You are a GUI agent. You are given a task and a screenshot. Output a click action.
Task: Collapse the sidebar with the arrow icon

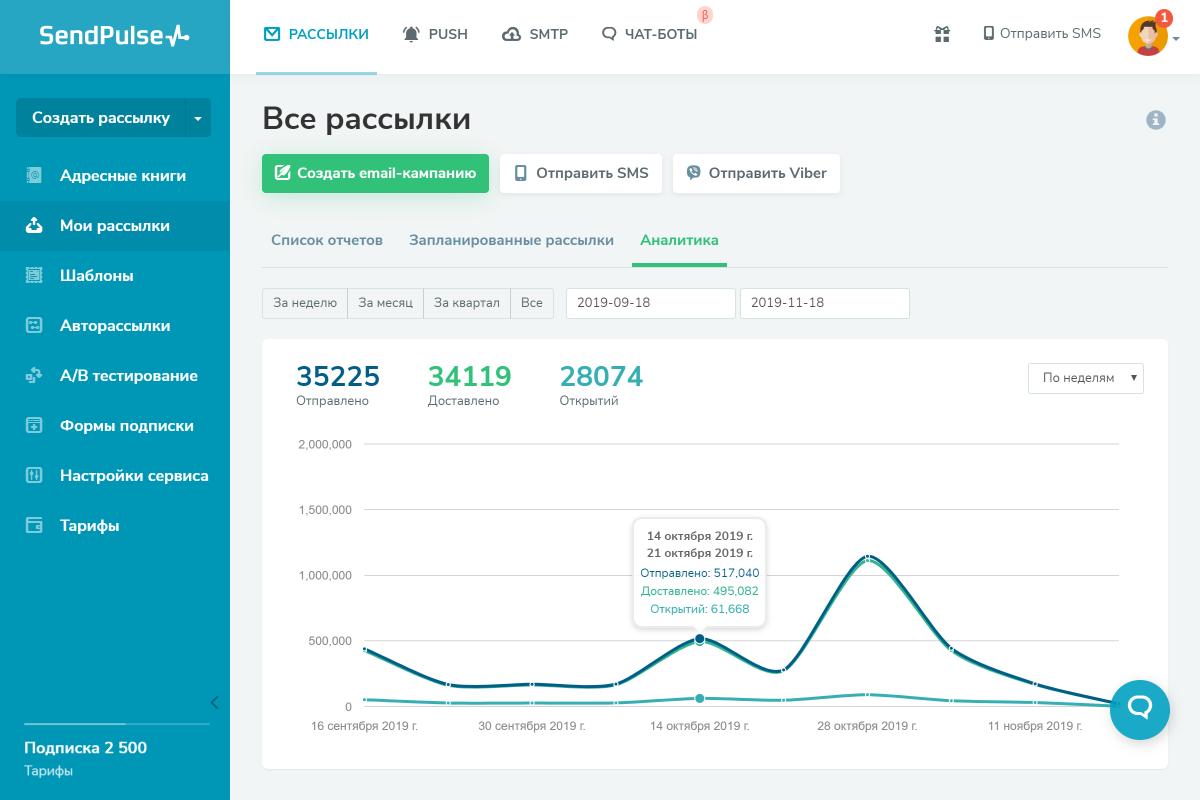click(214, 702)
